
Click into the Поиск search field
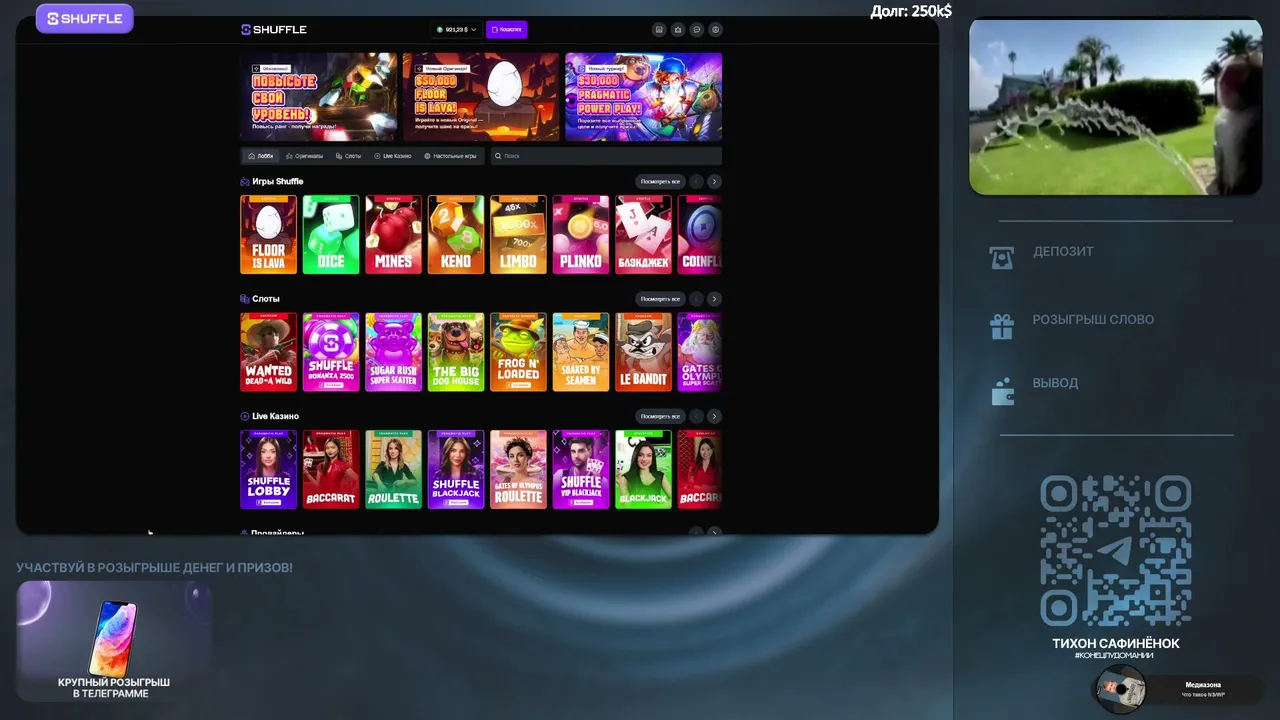click(x=606, y=156)
